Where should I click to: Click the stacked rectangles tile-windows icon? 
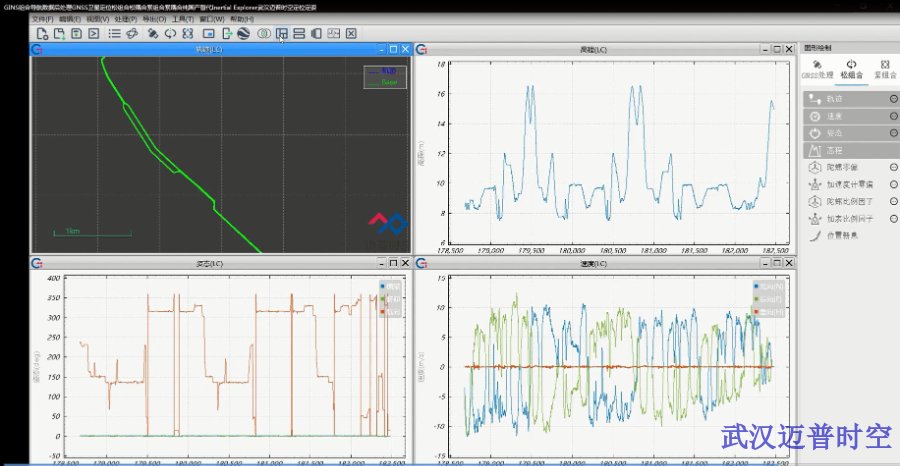coord(299,33)
